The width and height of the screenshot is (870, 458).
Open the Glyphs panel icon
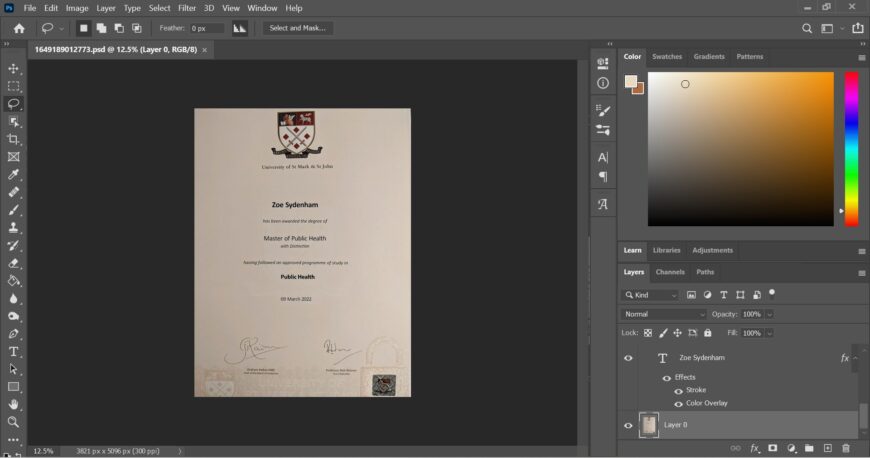[x=603, y=204]
